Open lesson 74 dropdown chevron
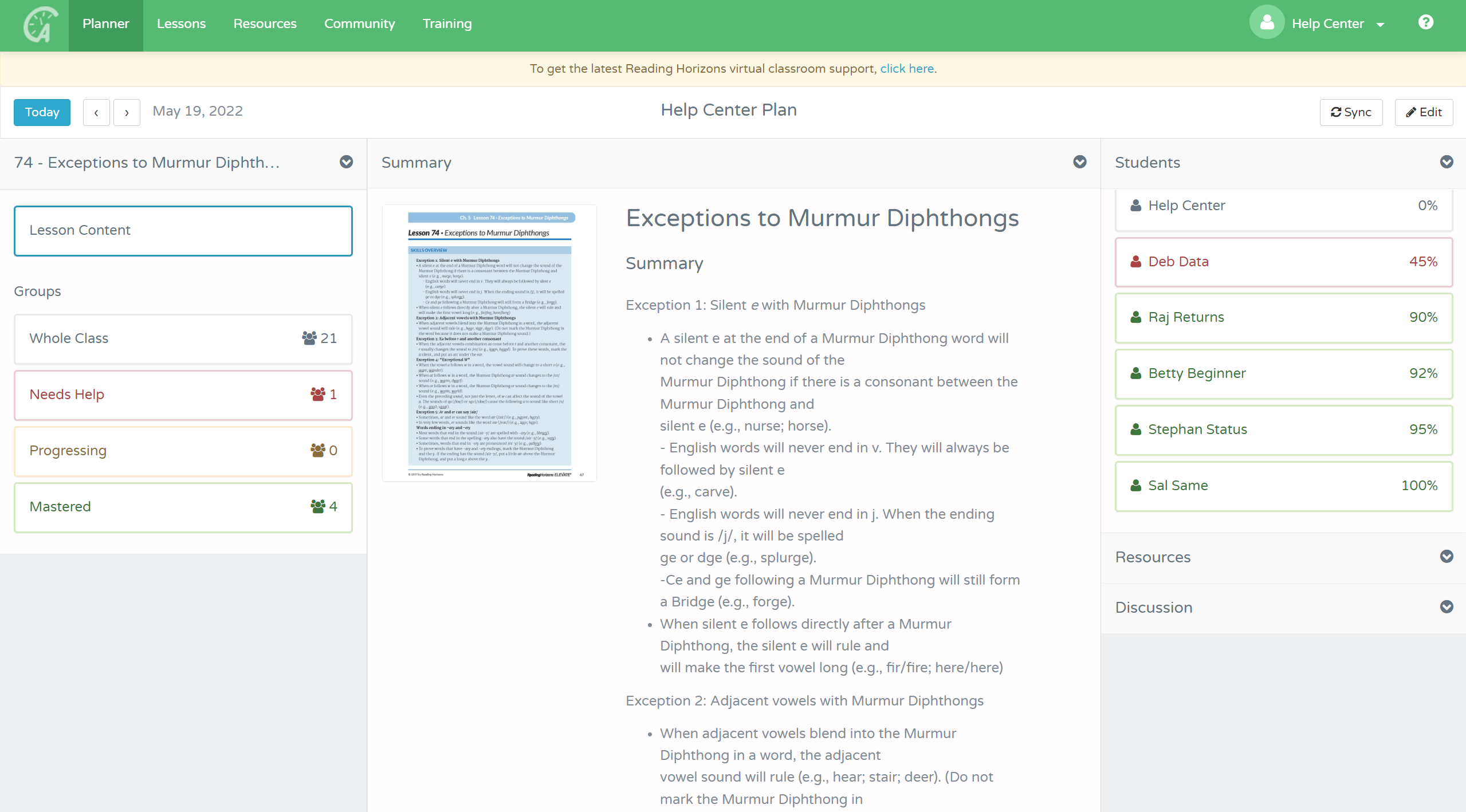 click(x=346, y=162)
